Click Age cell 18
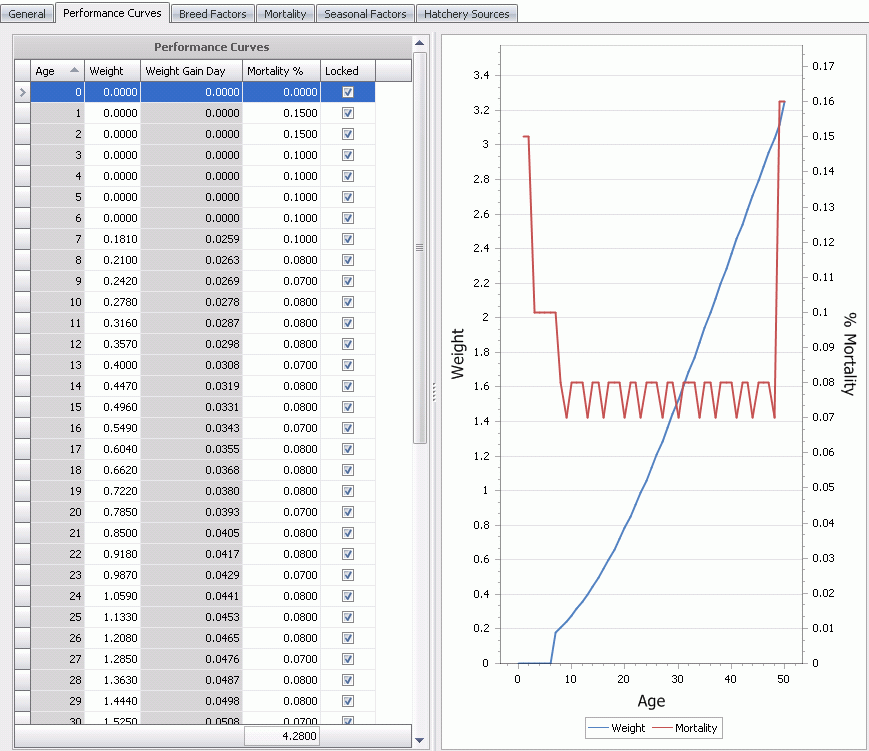Viewport: 869px width, 751px height. (x=57, y=470)
